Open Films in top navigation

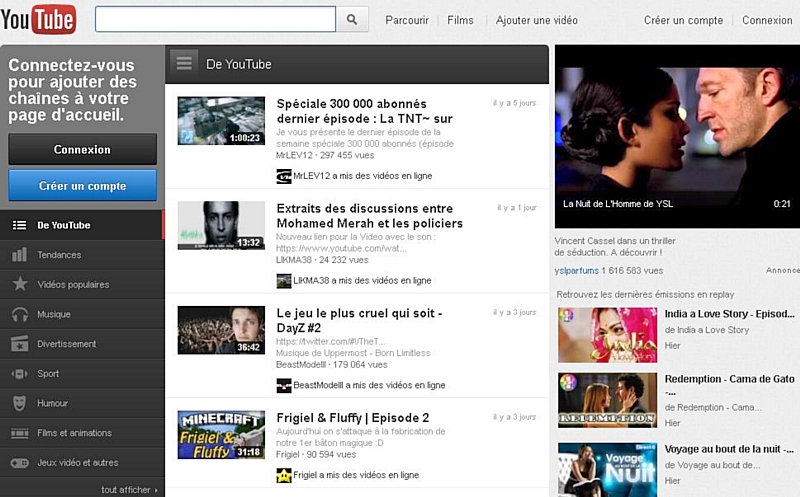(x=460, y=20)
